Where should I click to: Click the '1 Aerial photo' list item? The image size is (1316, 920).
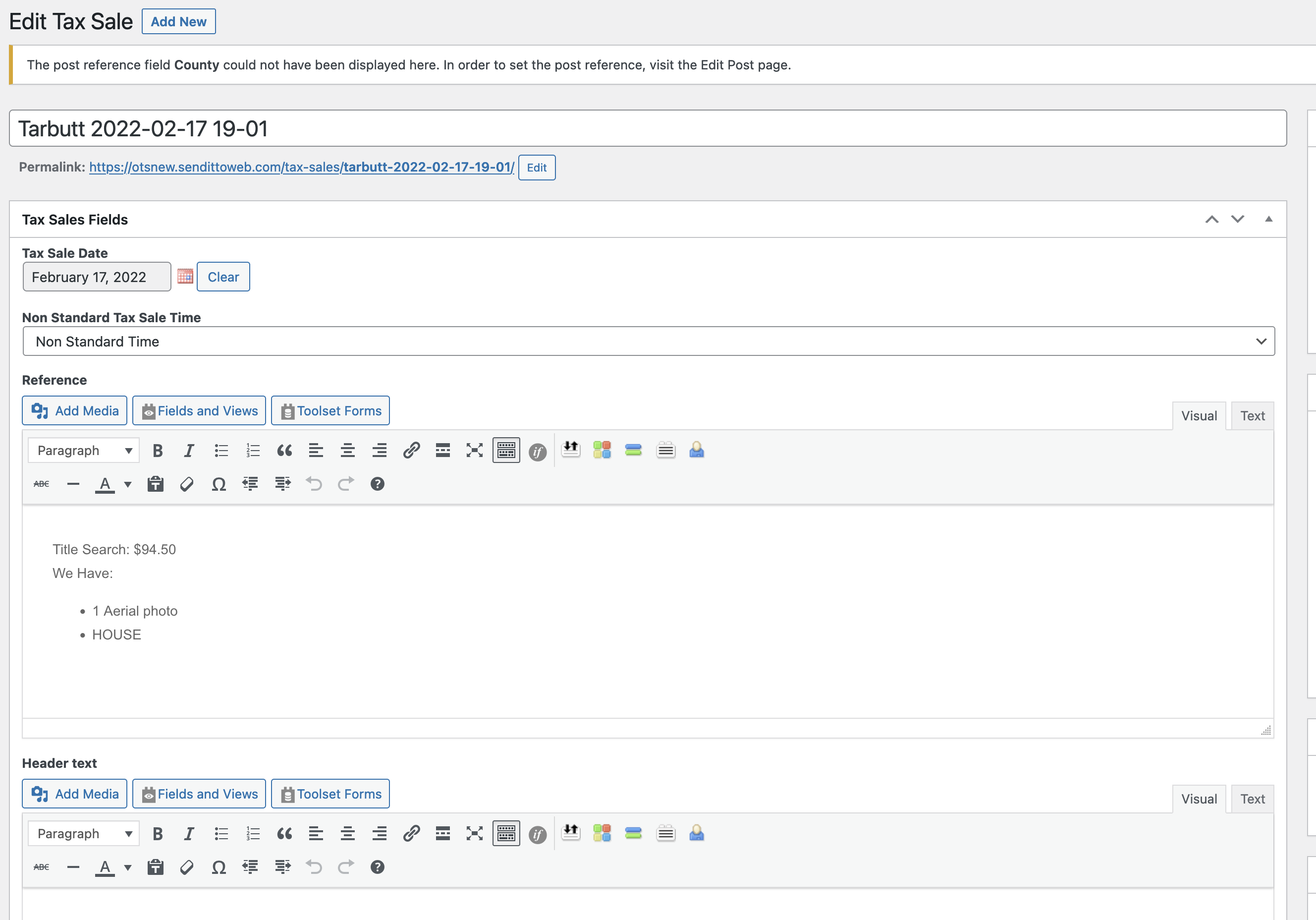tap(135, 611)
